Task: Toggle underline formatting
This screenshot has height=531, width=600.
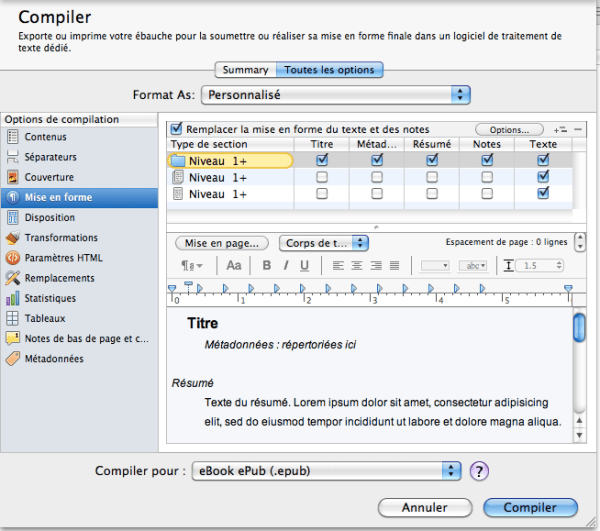Action: click(x=305, y=266)
